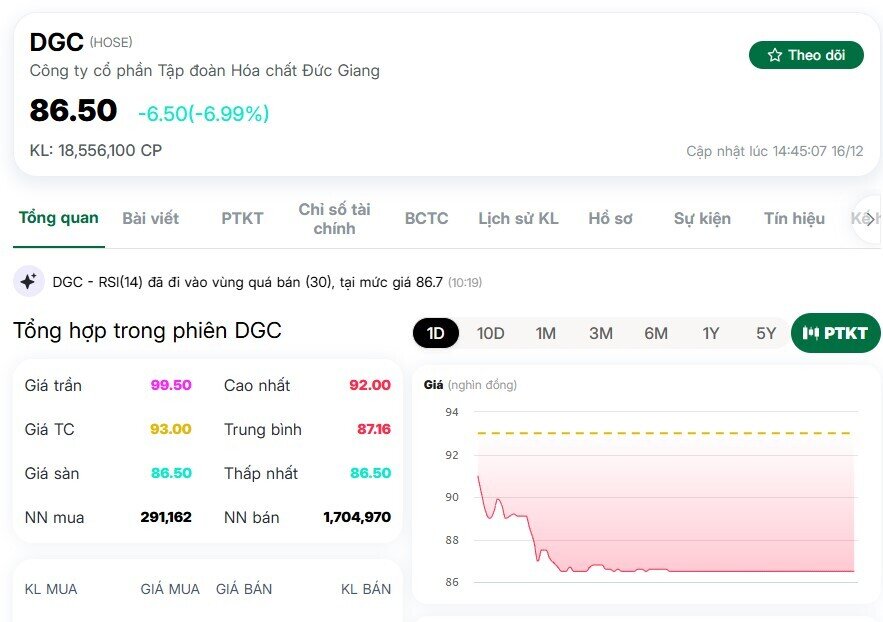
Task: Switch chart to 1M timeframe
Action: (545, 333)
